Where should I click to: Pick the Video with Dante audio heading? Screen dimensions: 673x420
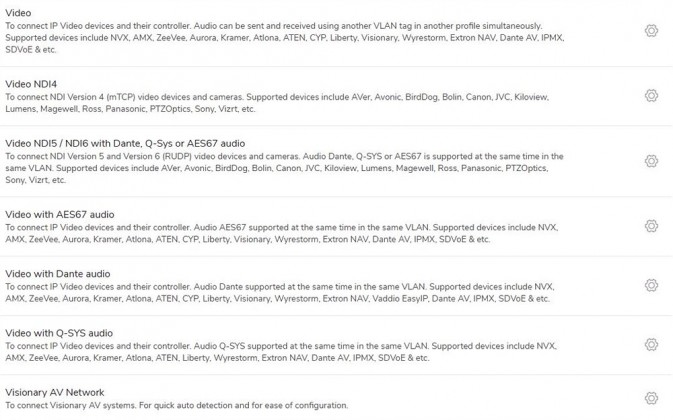click(58, 274)
